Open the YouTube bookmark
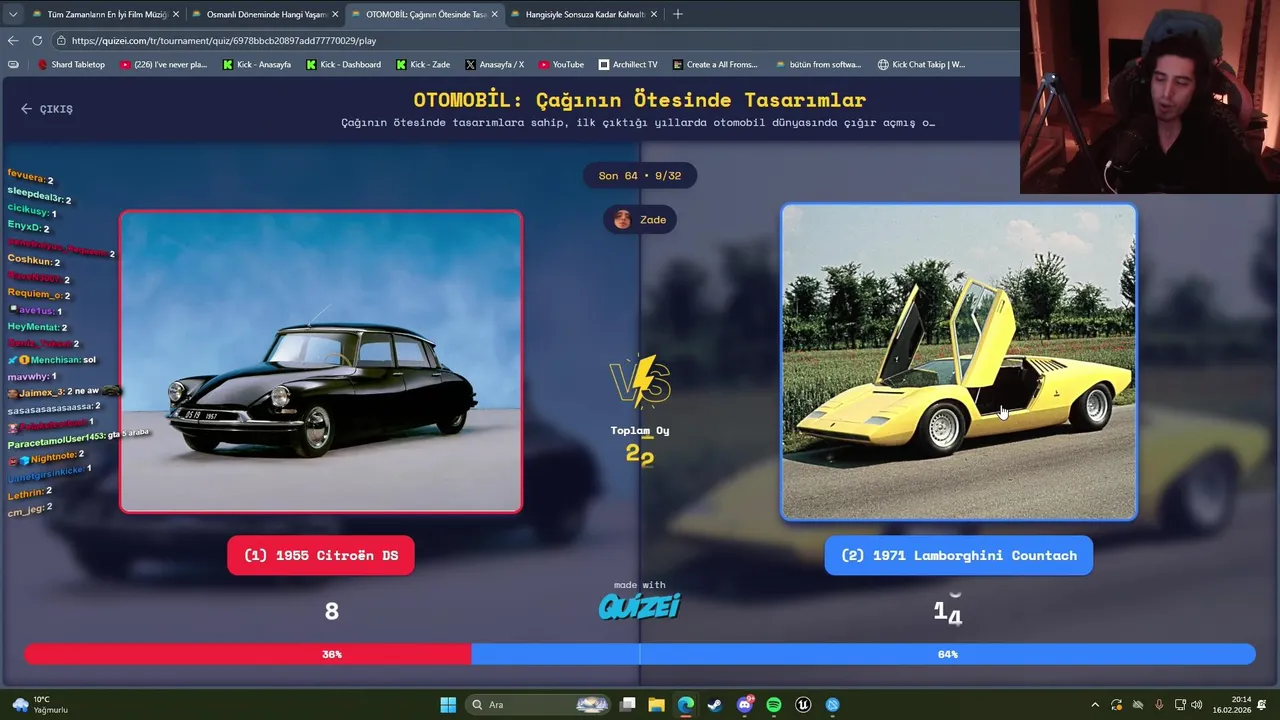 561,65
